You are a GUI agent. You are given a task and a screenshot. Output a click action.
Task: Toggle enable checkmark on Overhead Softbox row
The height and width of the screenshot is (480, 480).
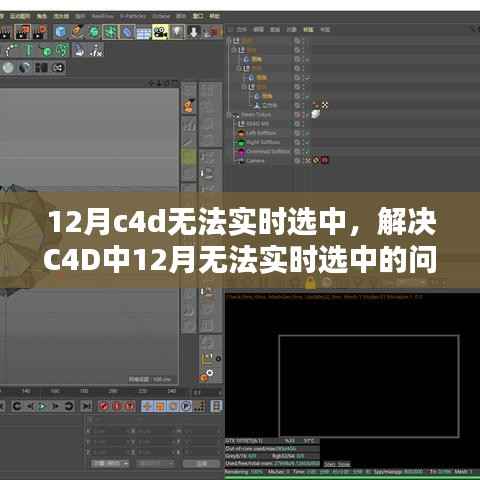[307, 152]
